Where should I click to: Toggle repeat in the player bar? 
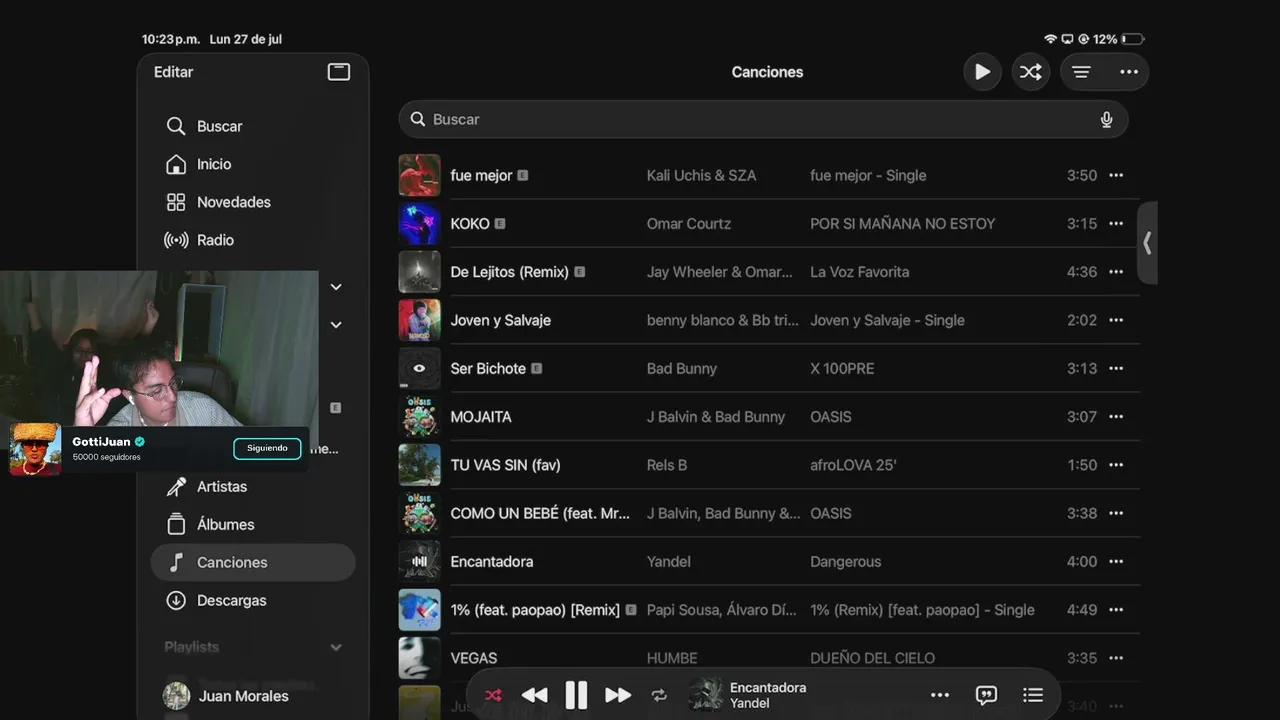point(659,695)
